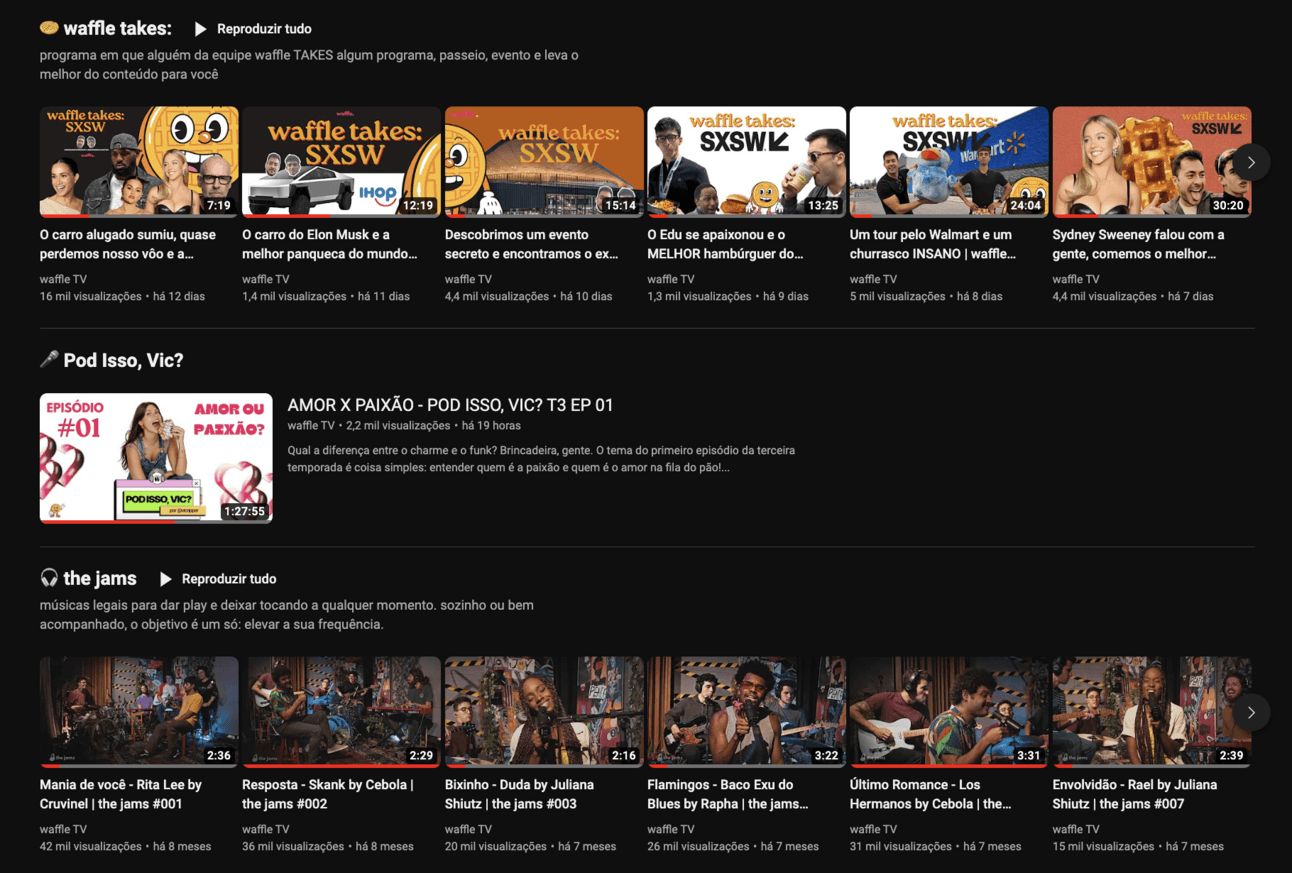Click waffle TV channel under Flamingos video
Viewport: 1292px width, 873px height.
tap(671, 829)
